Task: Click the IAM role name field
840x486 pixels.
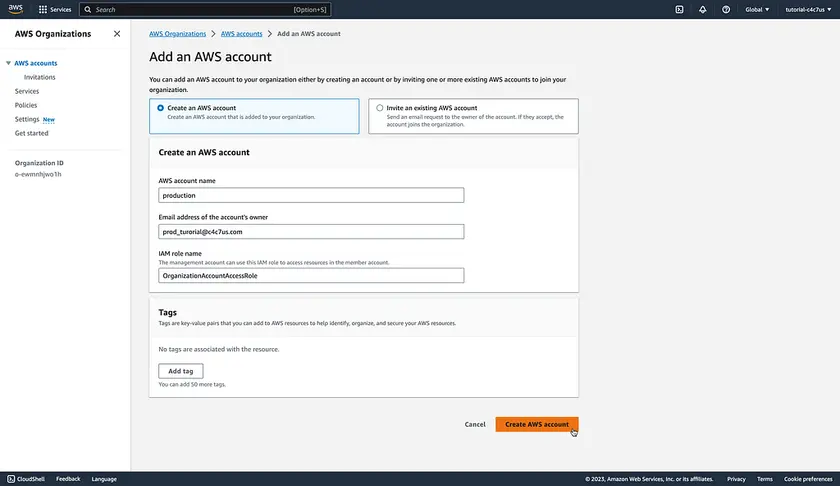Action: 311,275
